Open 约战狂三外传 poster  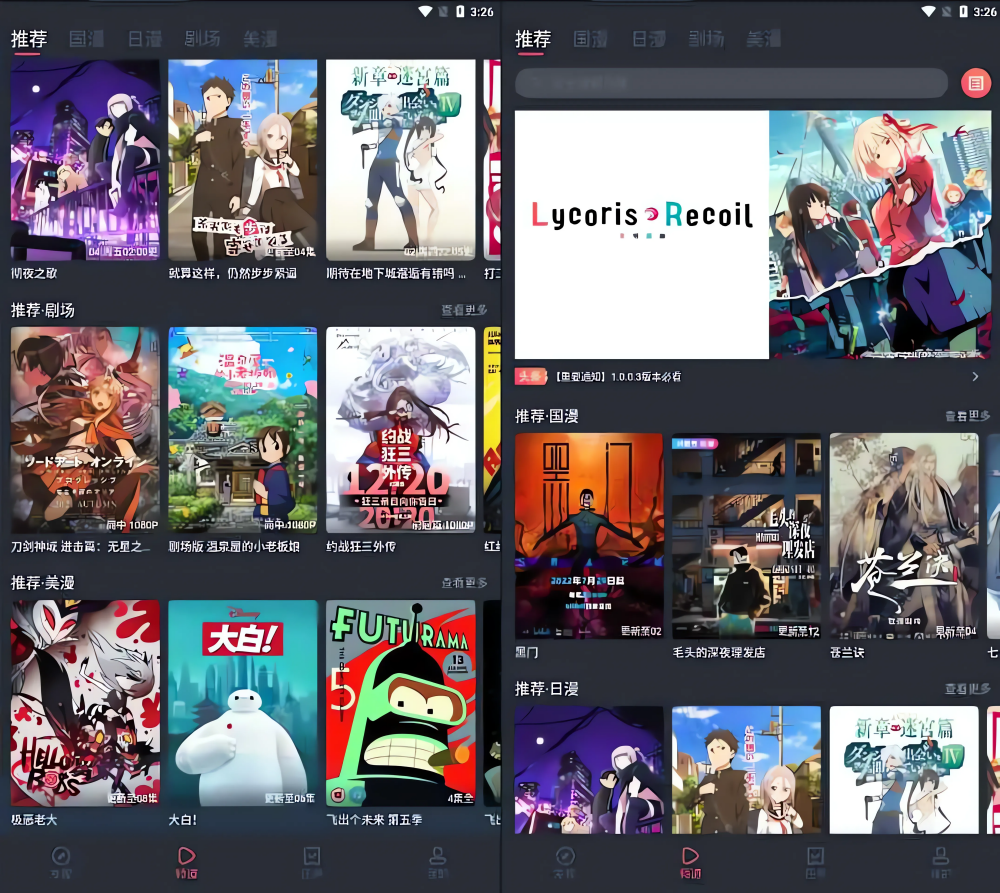[401, 431]
